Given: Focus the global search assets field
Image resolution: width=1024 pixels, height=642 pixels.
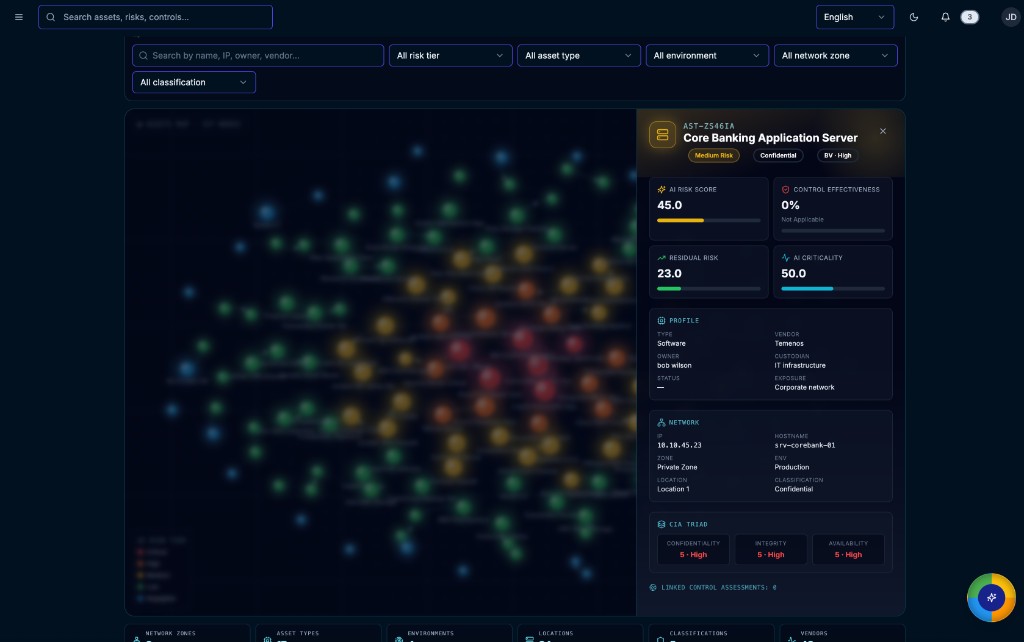Looking at the screenshot, I should [155, 17].
